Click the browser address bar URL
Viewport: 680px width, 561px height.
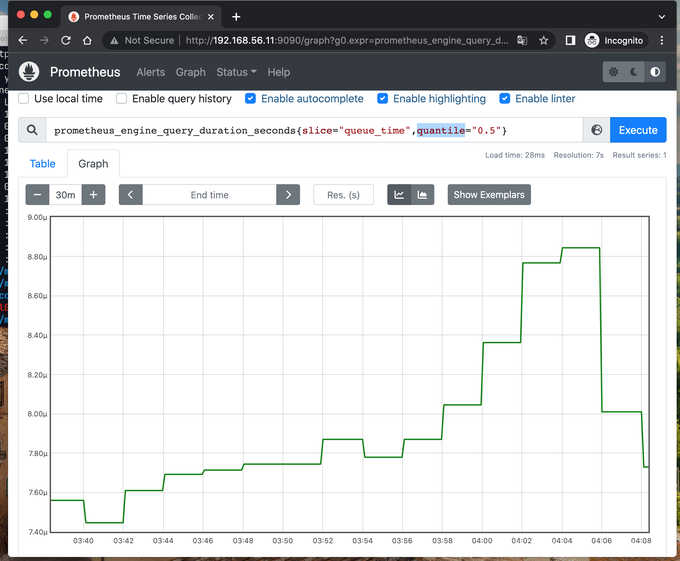tap(347, 41)
